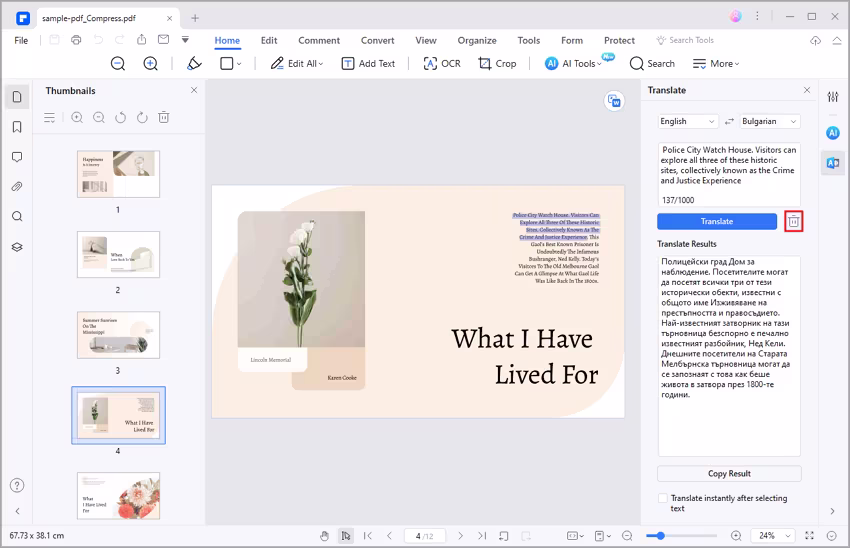This screenshot has width=850, height=548.
Task: Enable translate instantly after selecting text
Action: pyautogui.click(x=662, y=498)
